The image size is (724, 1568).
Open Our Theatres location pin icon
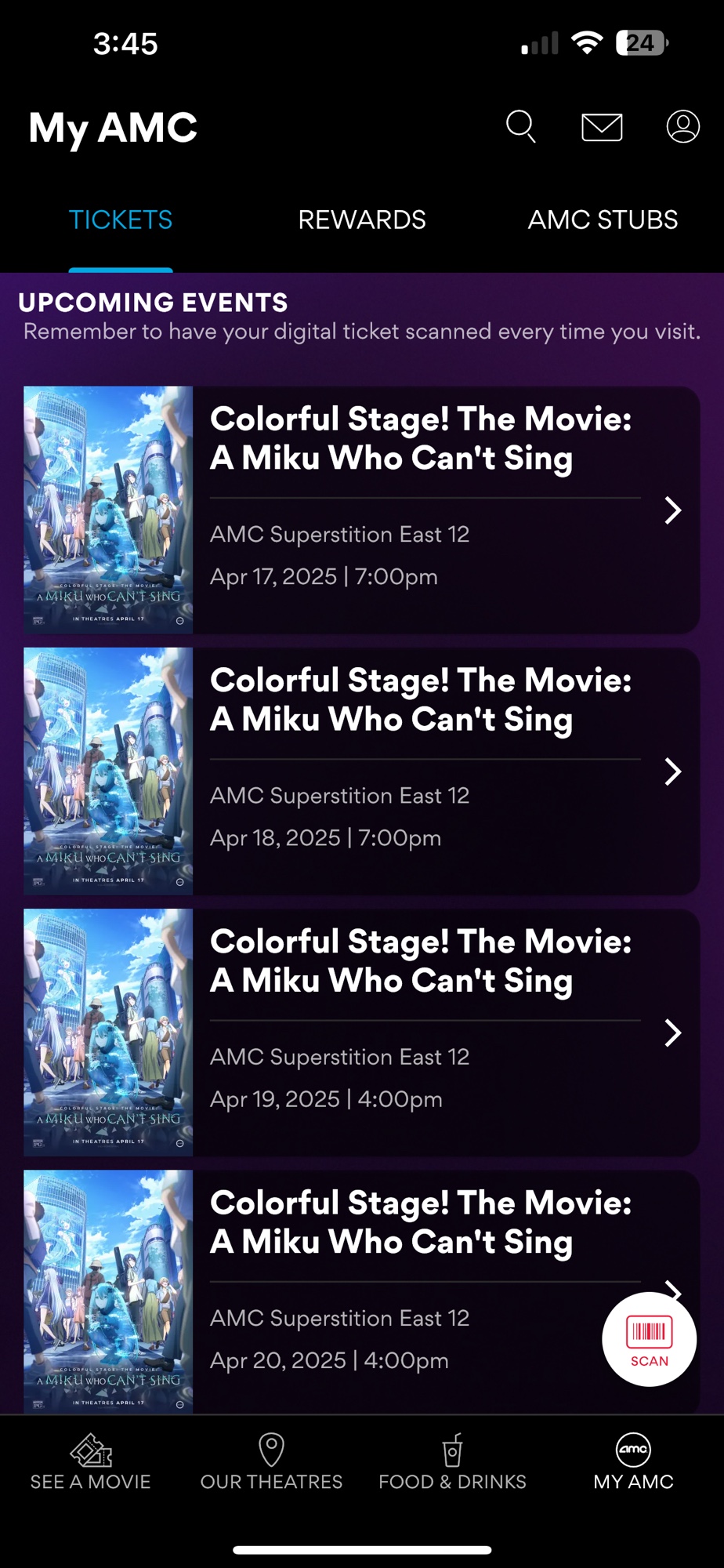pos(271,1450)
